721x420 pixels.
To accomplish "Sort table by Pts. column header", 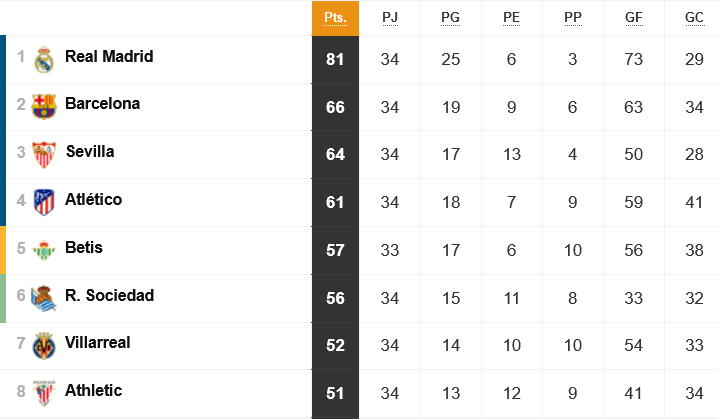I will point(335,18).
